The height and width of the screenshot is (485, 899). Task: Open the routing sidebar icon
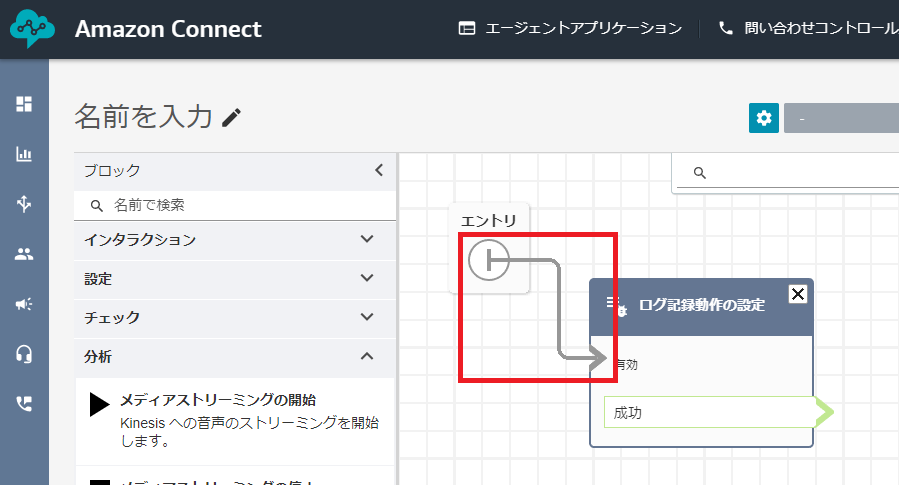(x=24, y=204)
